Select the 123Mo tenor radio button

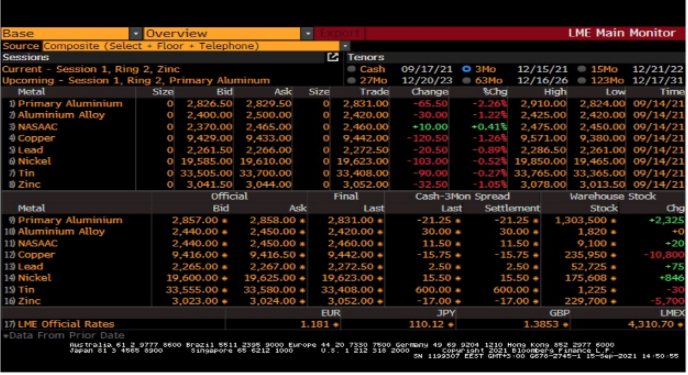(582, 80)
